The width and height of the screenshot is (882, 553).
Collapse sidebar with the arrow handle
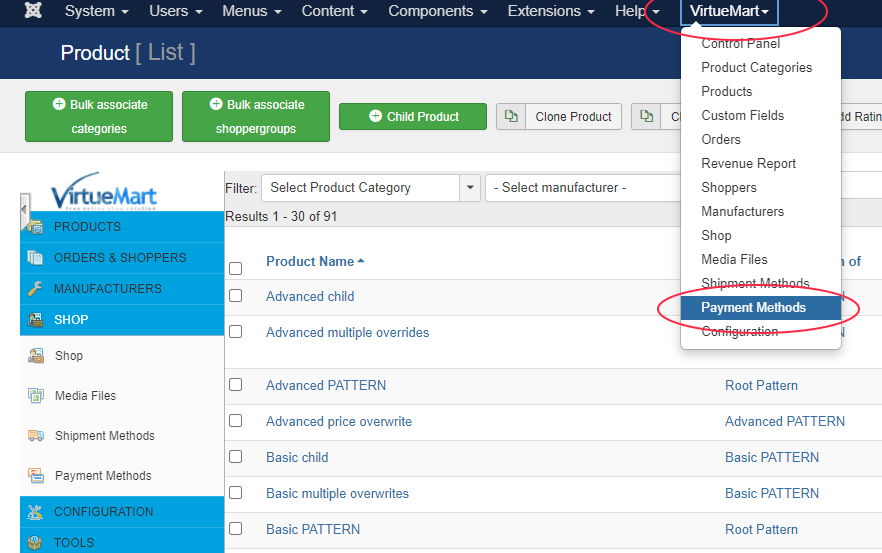[24, 208]
